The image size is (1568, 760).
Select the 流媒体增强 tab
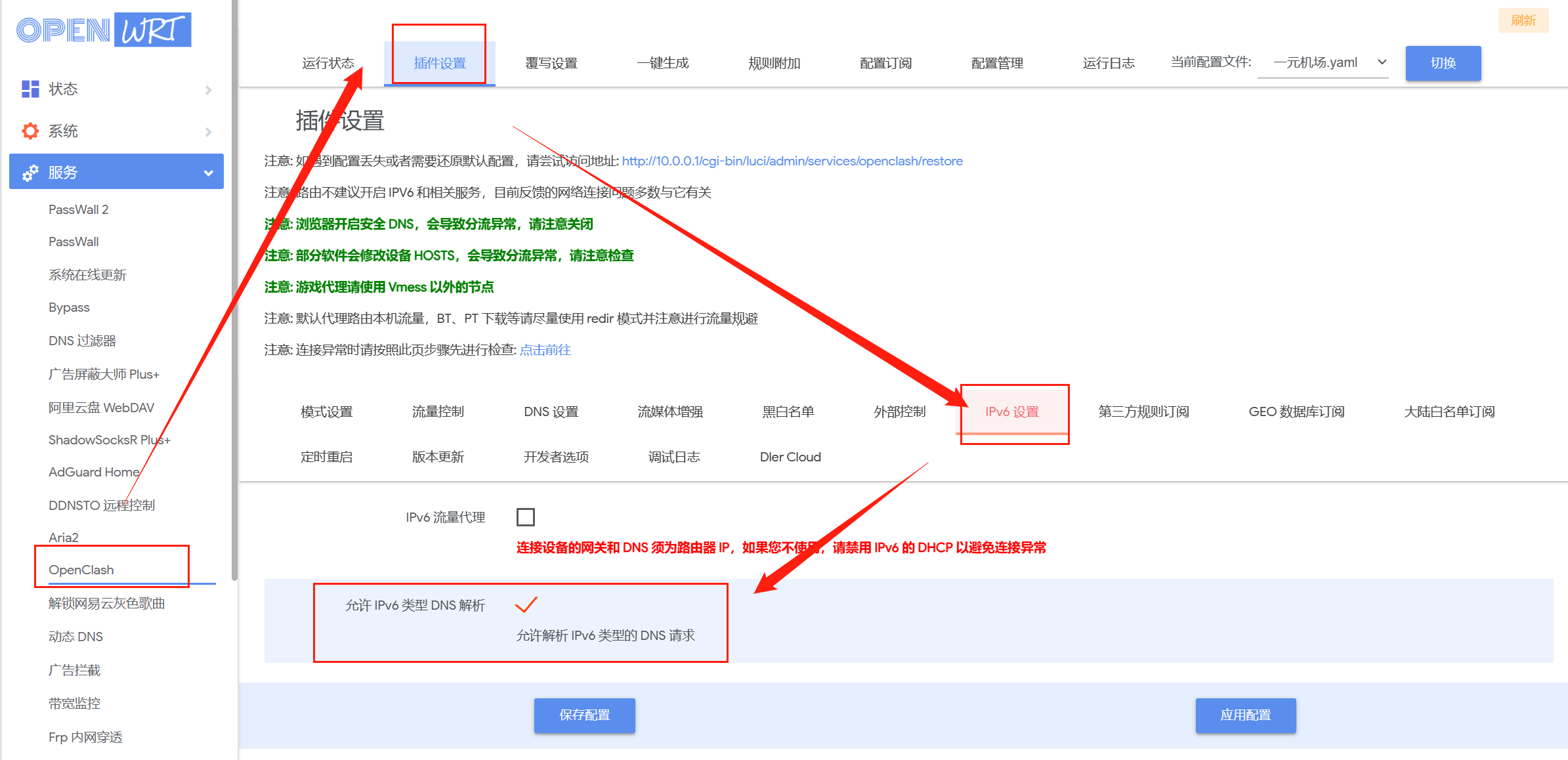coord(669,412)
